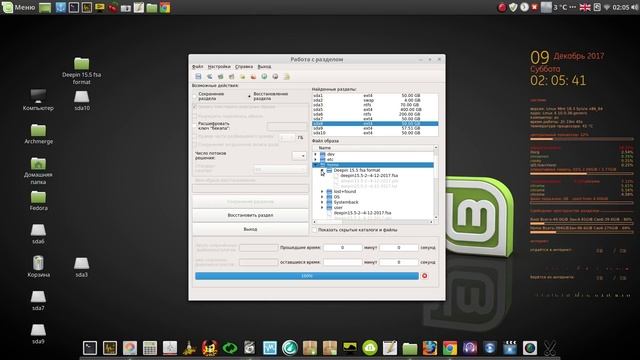The height and width of the screenshot is (360, 640).
Task: Open the calculator icon in the dock
Action: pos(150,348)
